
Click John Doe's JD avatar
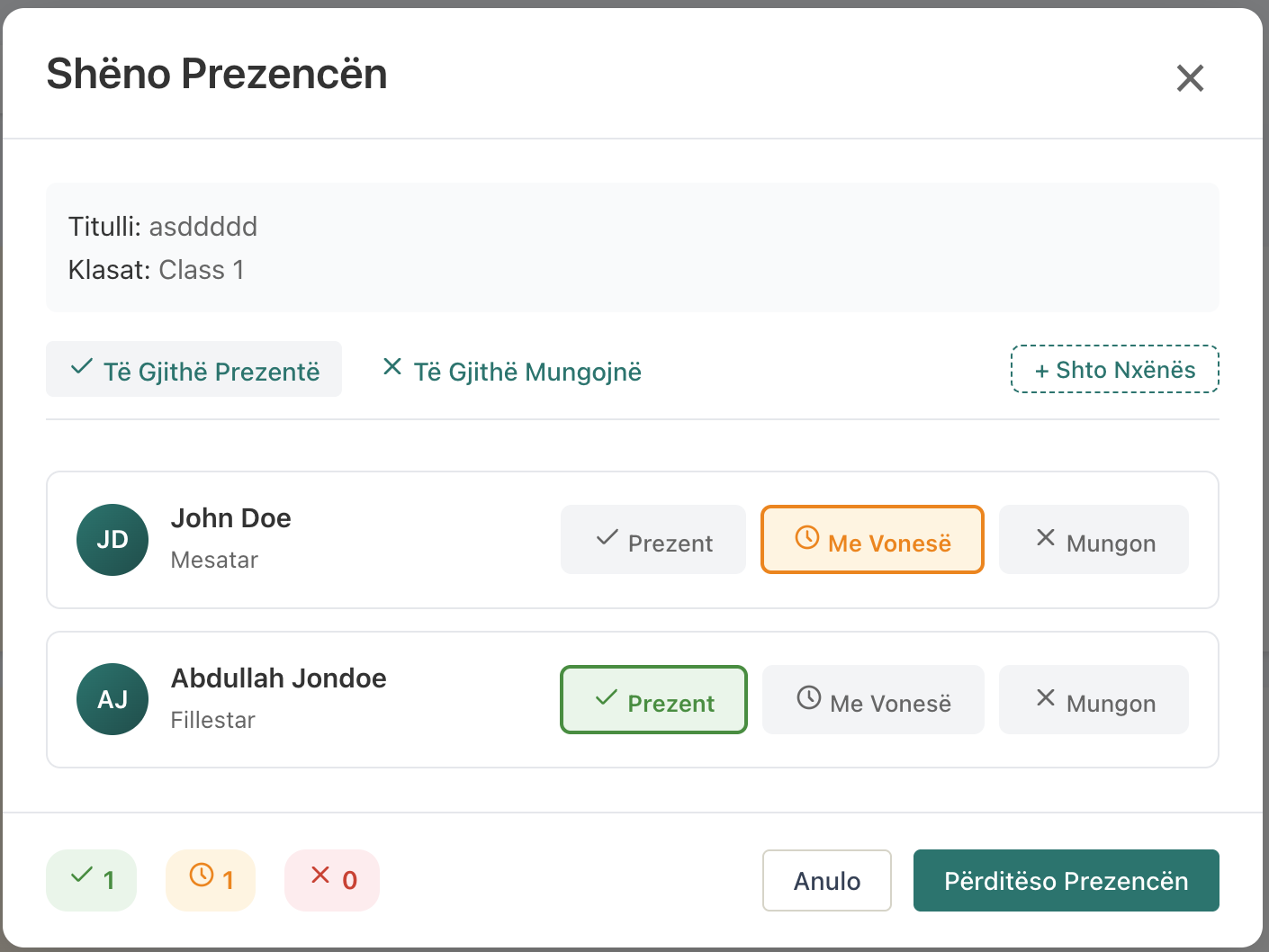(112, 540)
